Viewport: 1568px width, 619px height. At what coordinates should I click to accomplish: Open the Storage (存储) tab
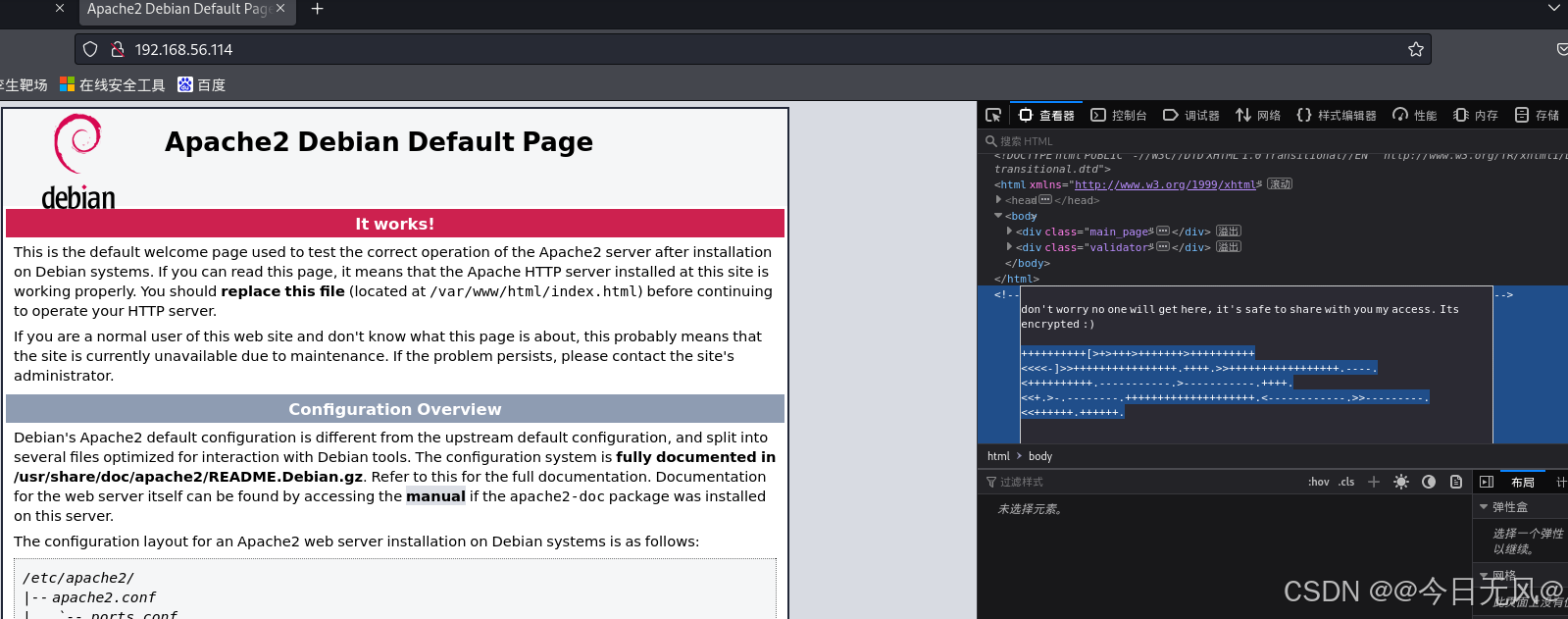point(1537,115)
